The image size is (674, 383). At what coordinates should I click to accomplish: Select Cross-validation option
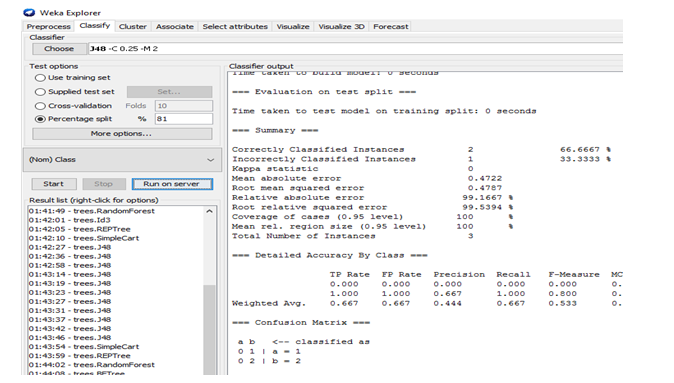pos(74,106)
